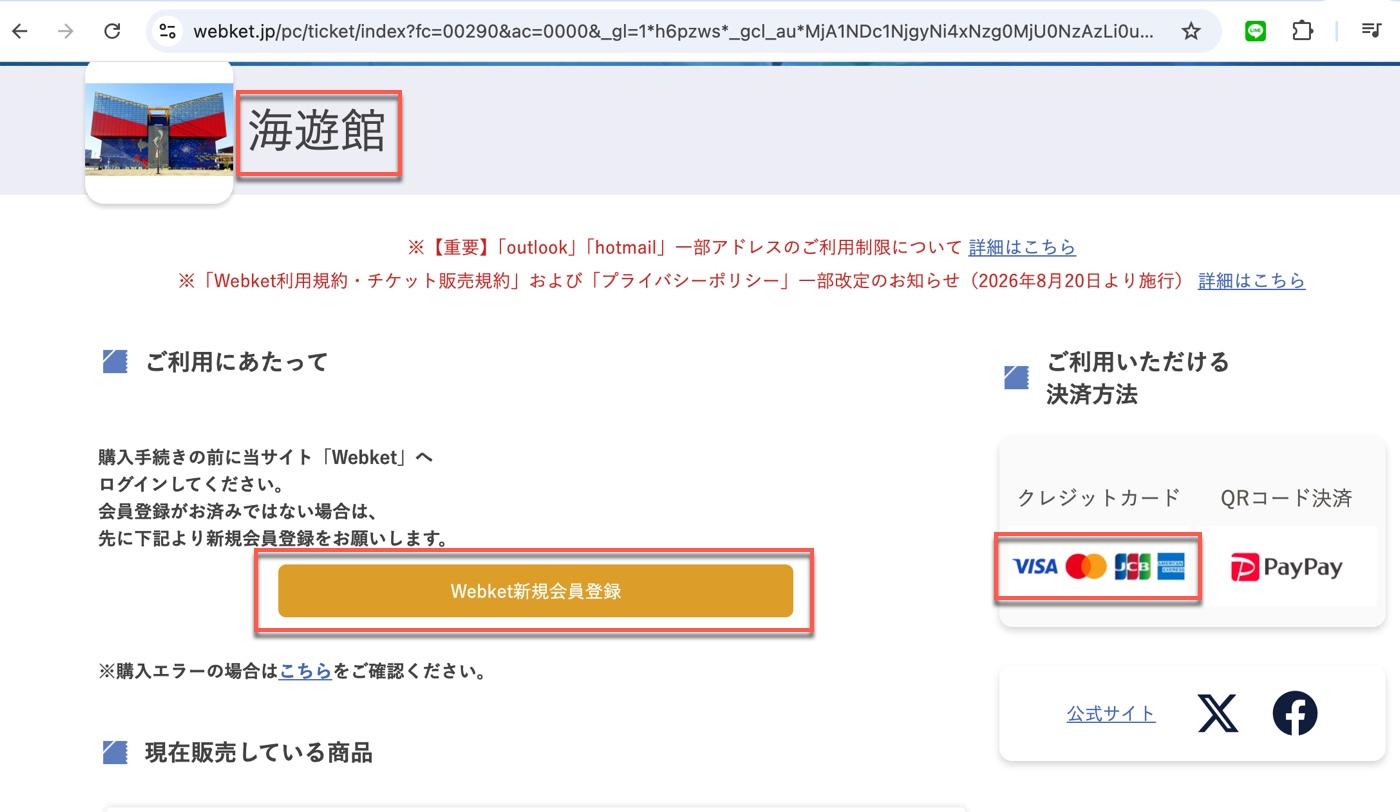
Task: Click the American Express logo
Action: 1171,567
